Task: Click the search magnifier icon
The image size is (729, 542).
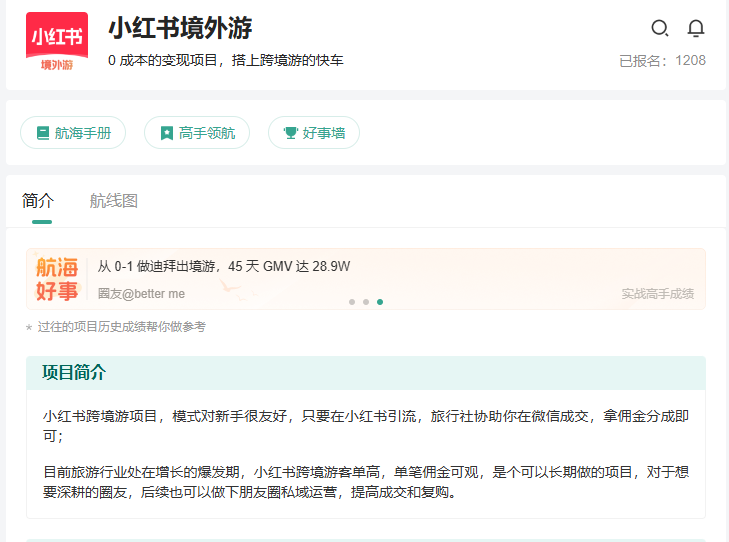Action: coord(660,28)
